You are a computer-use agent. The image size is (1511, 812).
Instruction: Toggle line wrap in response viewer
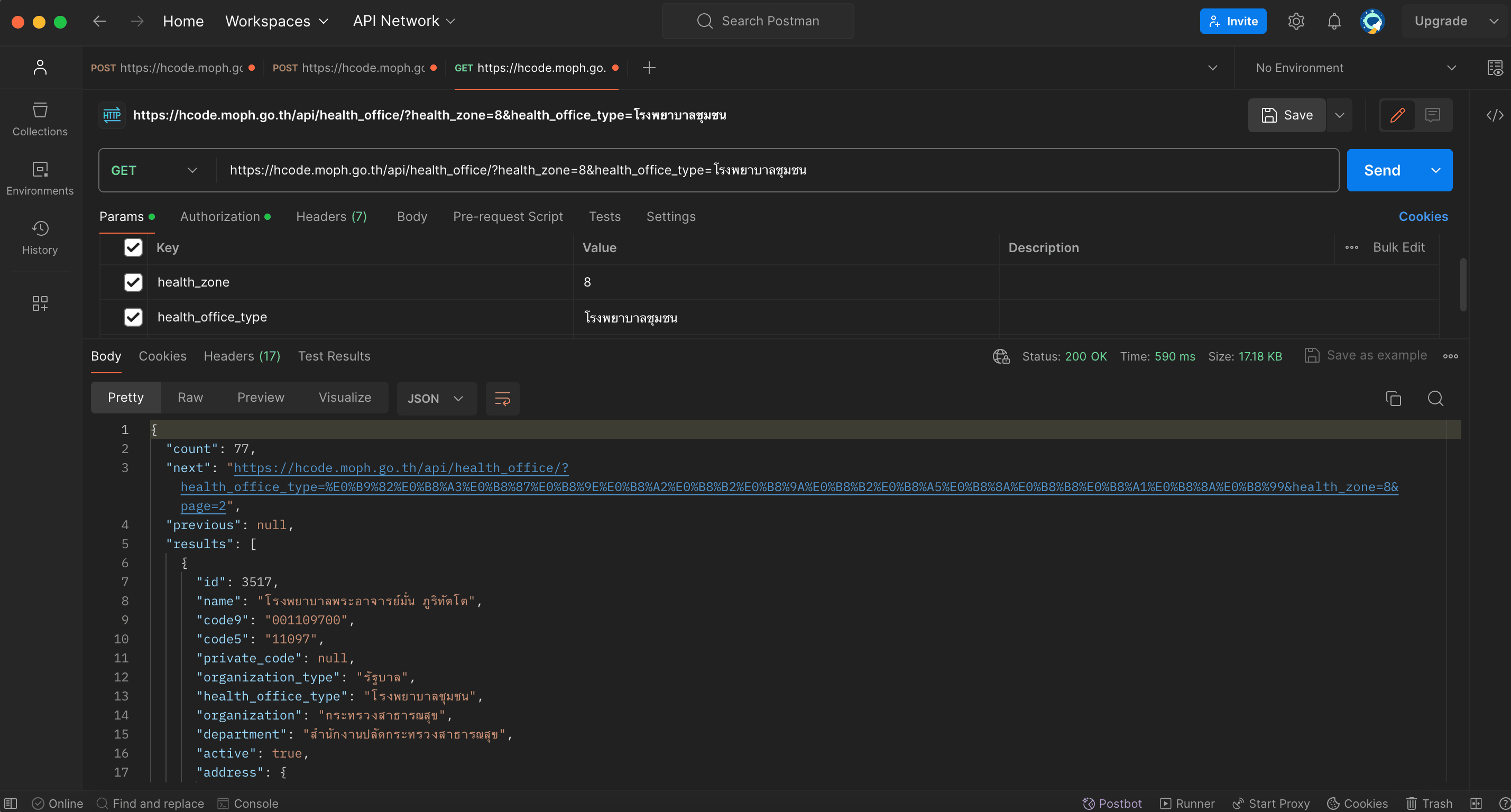(x=503, y=399)
